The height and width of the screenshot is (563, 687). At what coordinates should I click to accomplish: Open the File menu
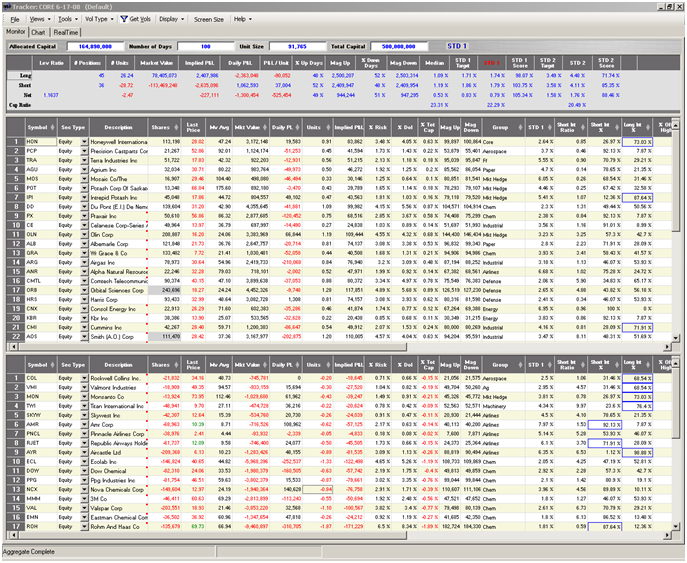click(15, 19)
